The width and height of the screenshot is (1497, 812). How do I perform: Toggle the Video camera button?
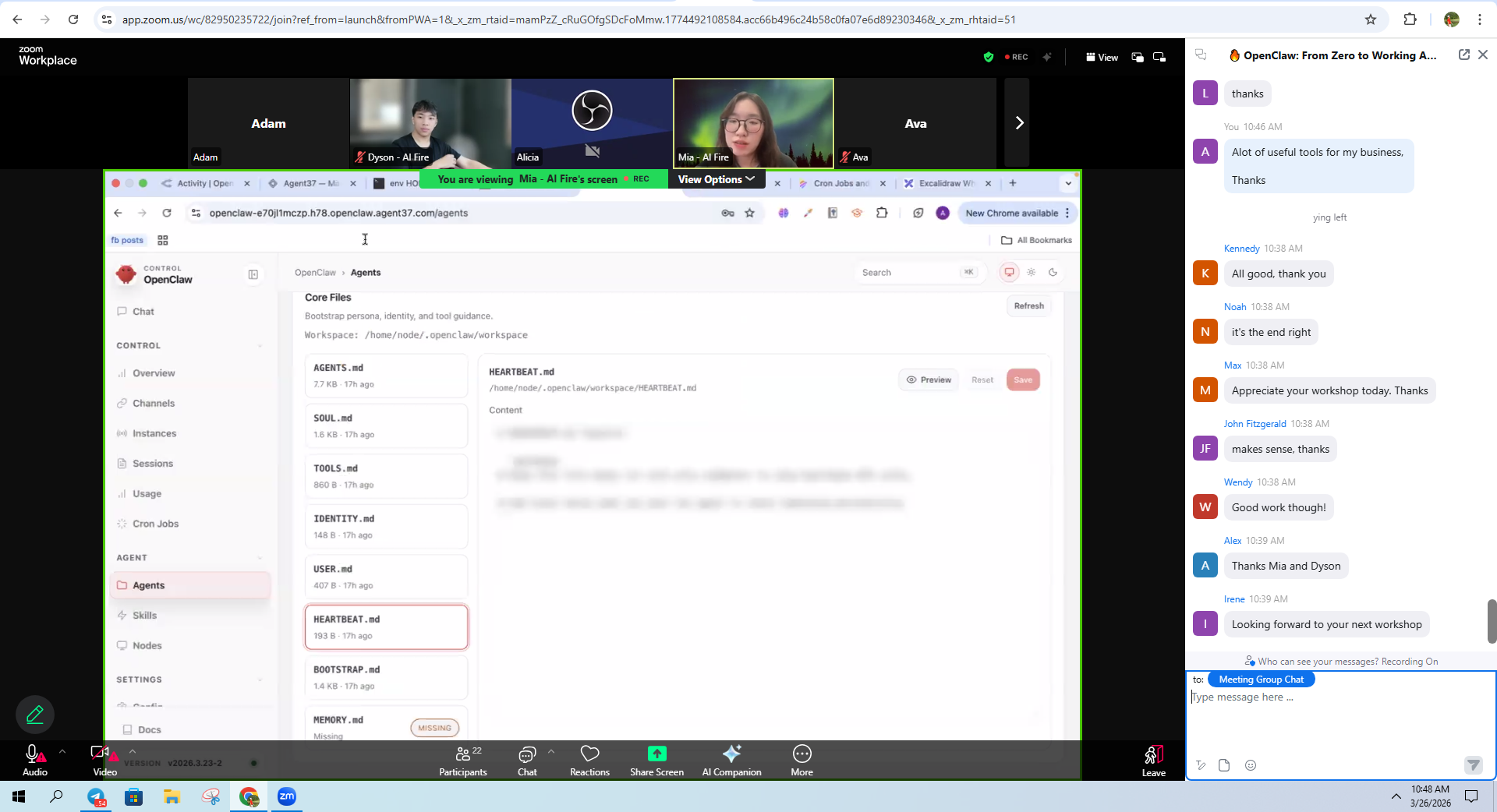(x=104, y=759)
